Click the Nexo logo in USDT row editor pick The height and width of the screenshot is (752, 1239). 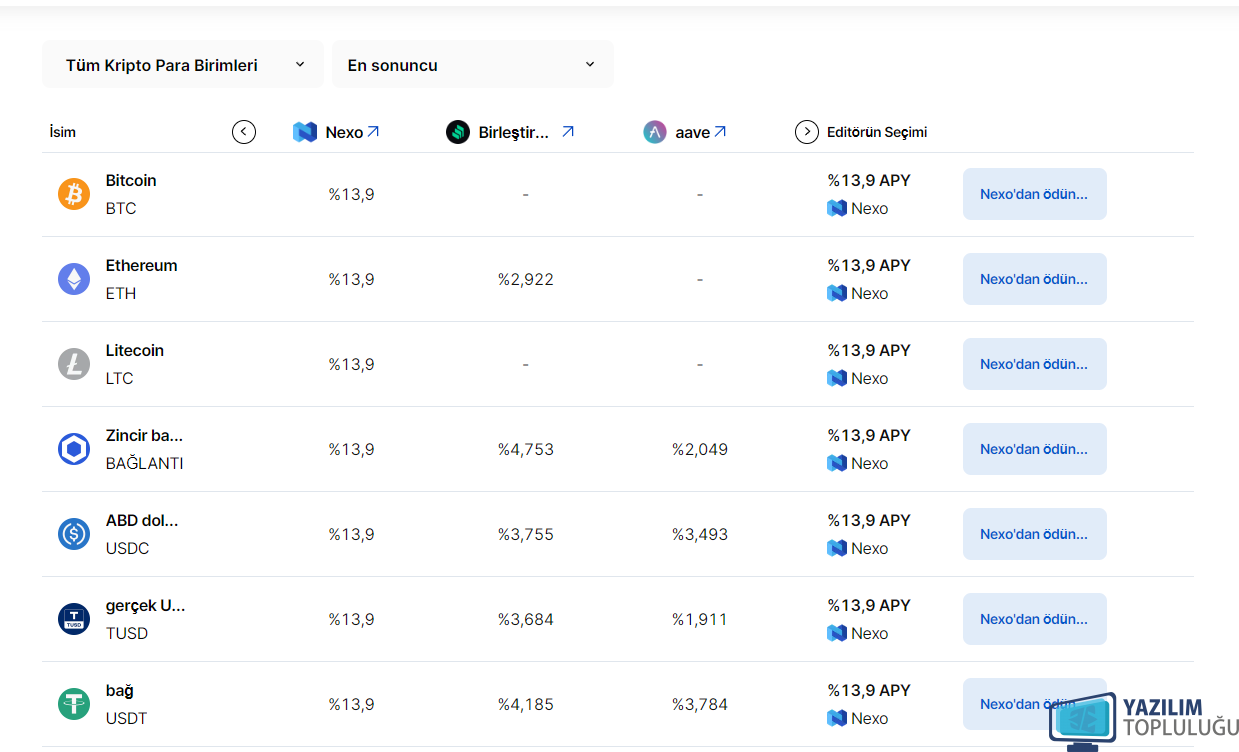[x=837, y=718]
